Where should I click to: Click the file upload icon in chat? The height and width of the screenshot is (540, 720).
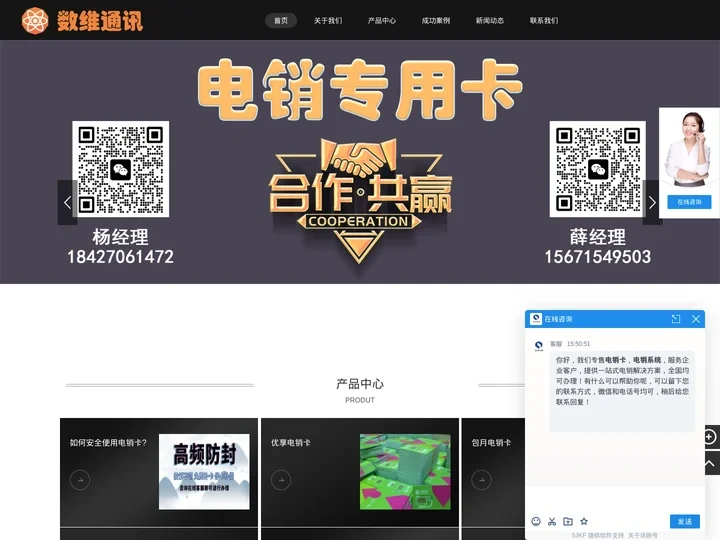pos(568,521)
